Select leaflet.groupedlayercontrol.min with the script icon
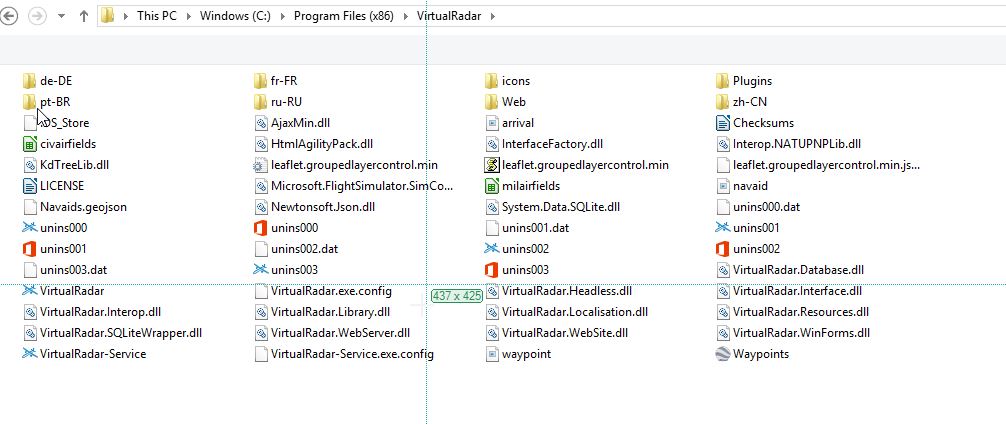1006x424 pixels. tap(577, 165)
